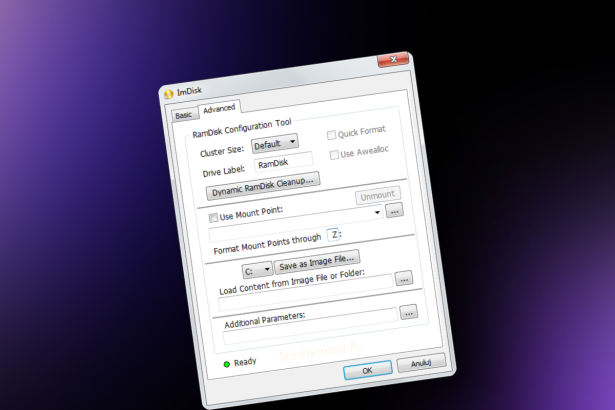
Task: Click the green Ready status indicator
Action: coord(226,364)
